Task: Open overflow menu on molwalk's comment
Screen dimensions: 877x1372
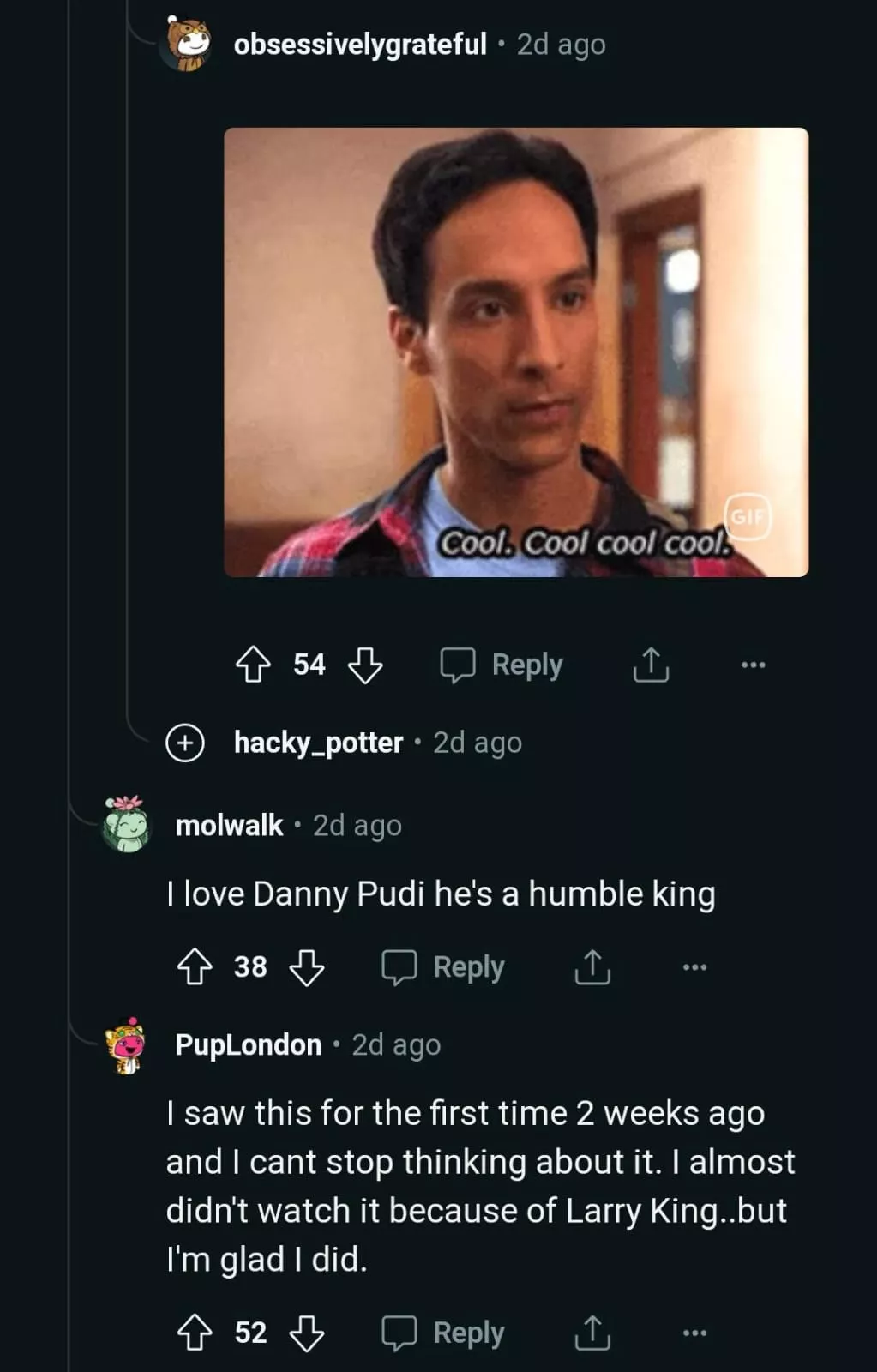Action: (694, 967)
